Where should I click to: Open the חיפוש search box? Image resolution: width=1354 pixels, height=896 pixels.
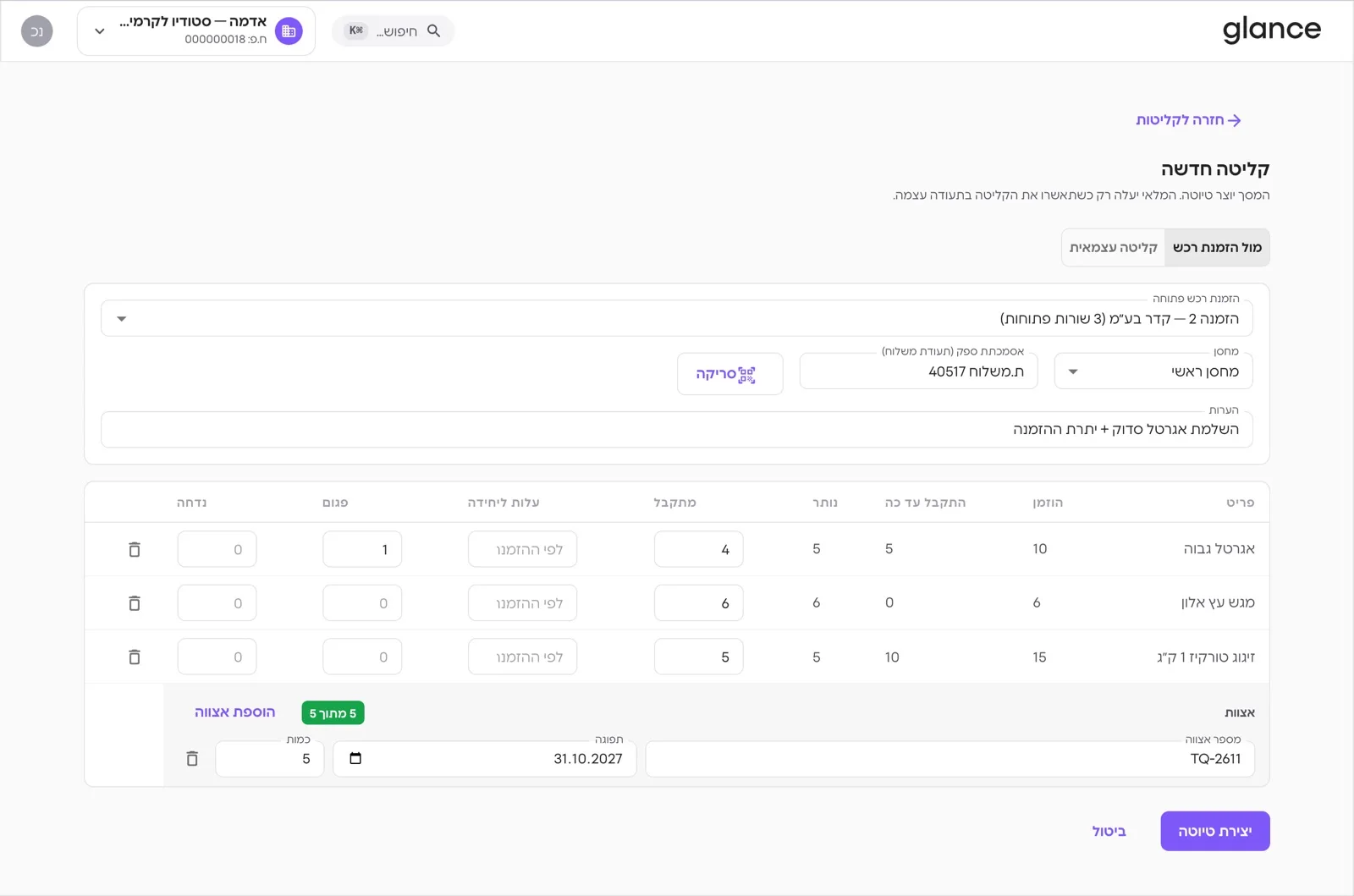[x=393, y=30]
